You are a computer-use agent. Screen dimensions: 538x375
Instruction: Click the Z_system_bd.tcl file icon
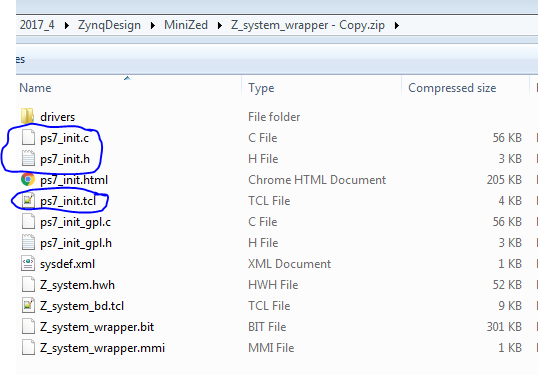[28, 305]
